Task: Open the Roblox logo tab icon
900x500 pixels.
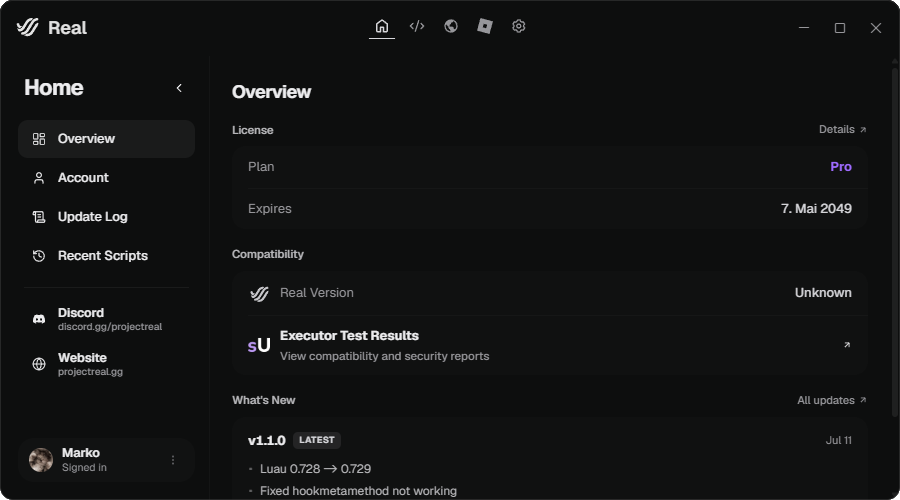Action: [484, 26]
